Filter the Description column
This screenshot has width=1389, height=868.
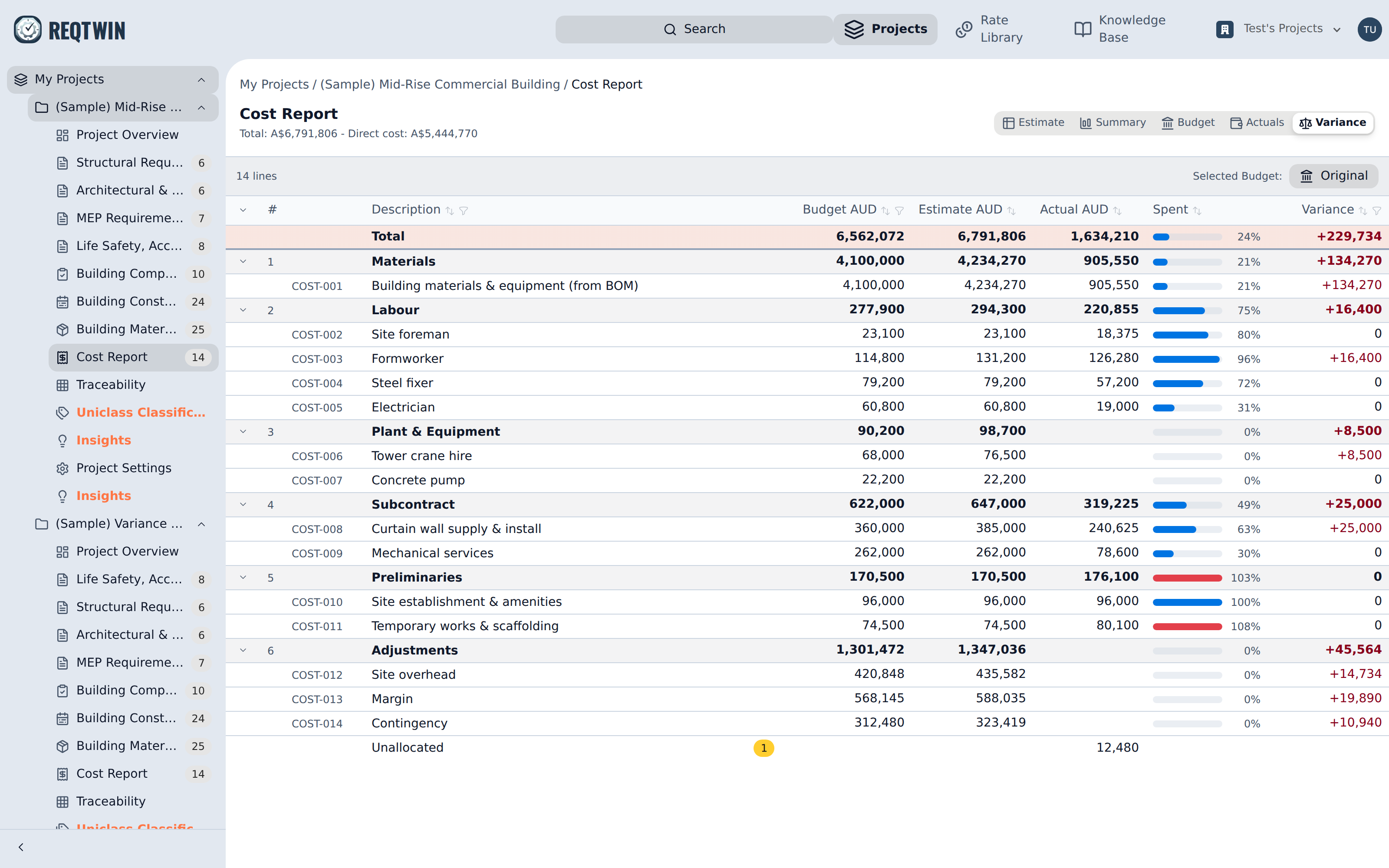(464, 210)
